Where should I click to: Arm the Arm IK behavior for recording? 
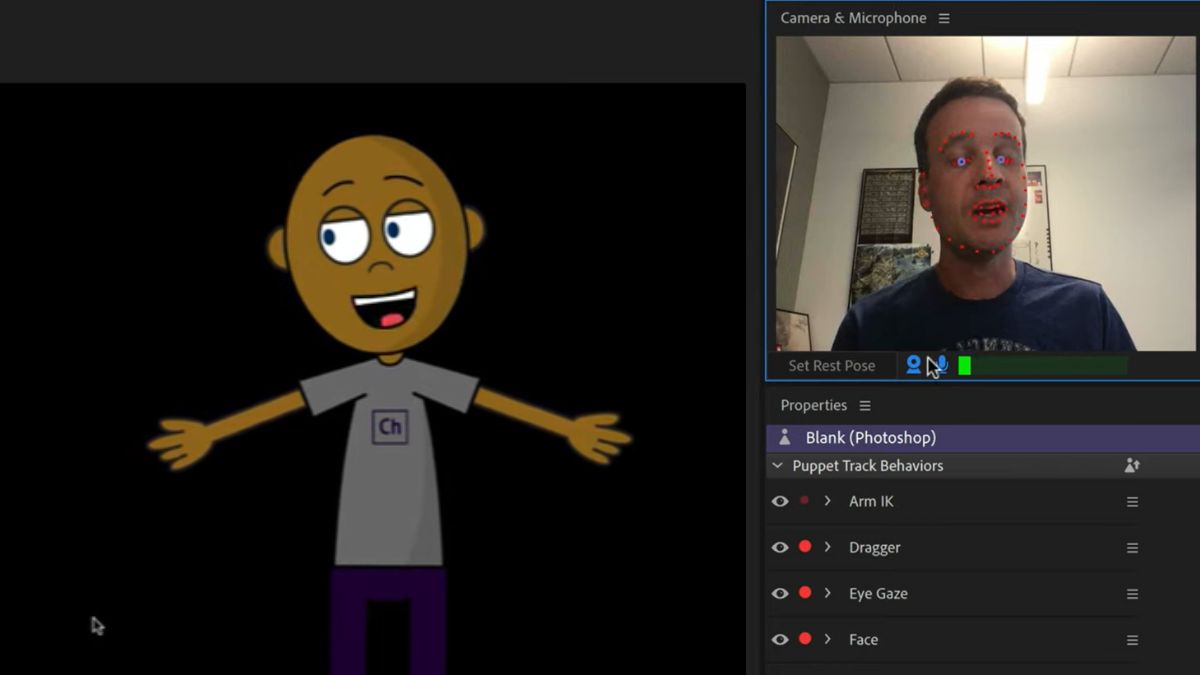pos(805,500)
